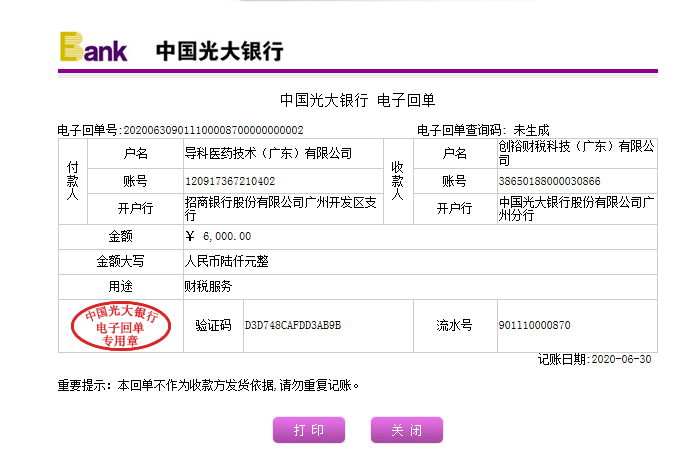
Task: Click the 金额 row label
Action: tap(121, 236)
